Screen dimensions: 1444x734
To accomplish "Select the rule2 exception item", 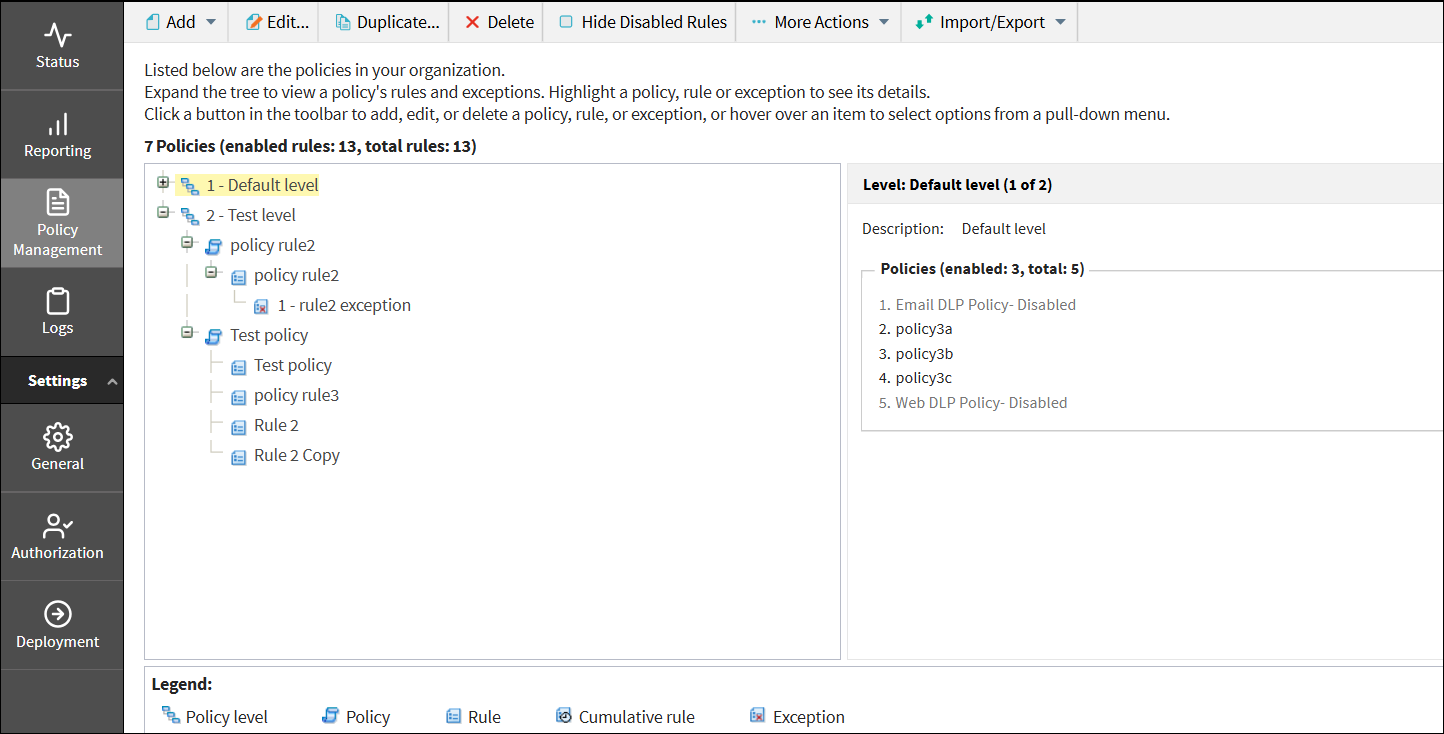I will pyautogui.click(x=344, y=306).
